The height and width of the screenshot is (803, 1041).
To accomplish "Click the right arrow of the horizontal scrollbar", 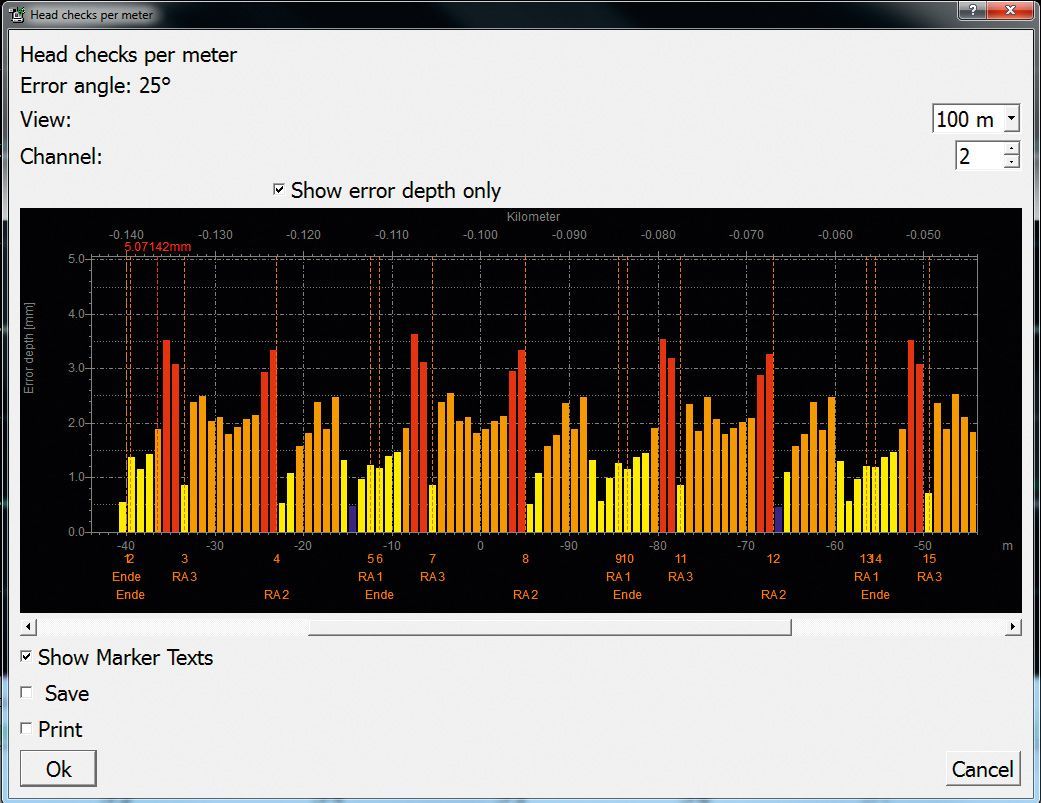I will 1012,627.
